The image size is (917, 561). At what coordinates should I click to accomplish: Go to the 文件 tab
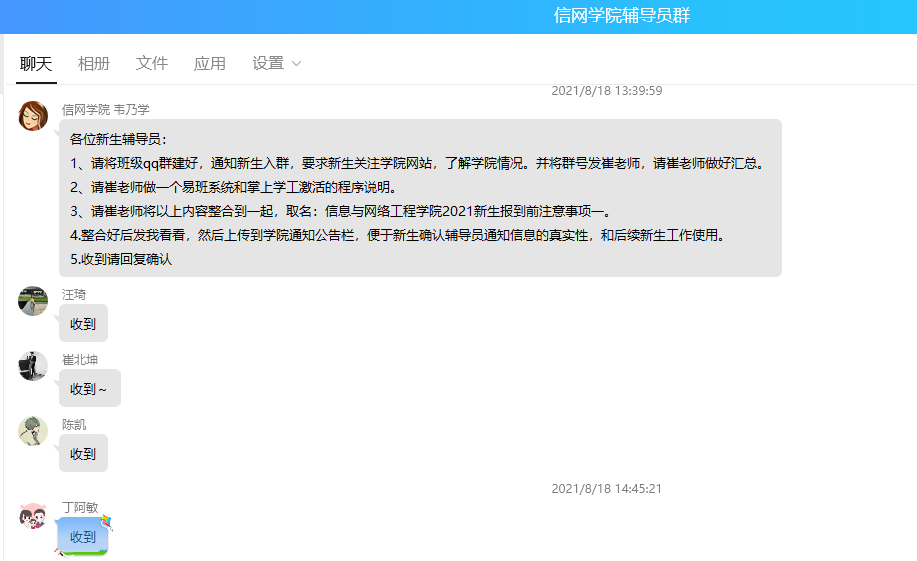click(152, 63)
